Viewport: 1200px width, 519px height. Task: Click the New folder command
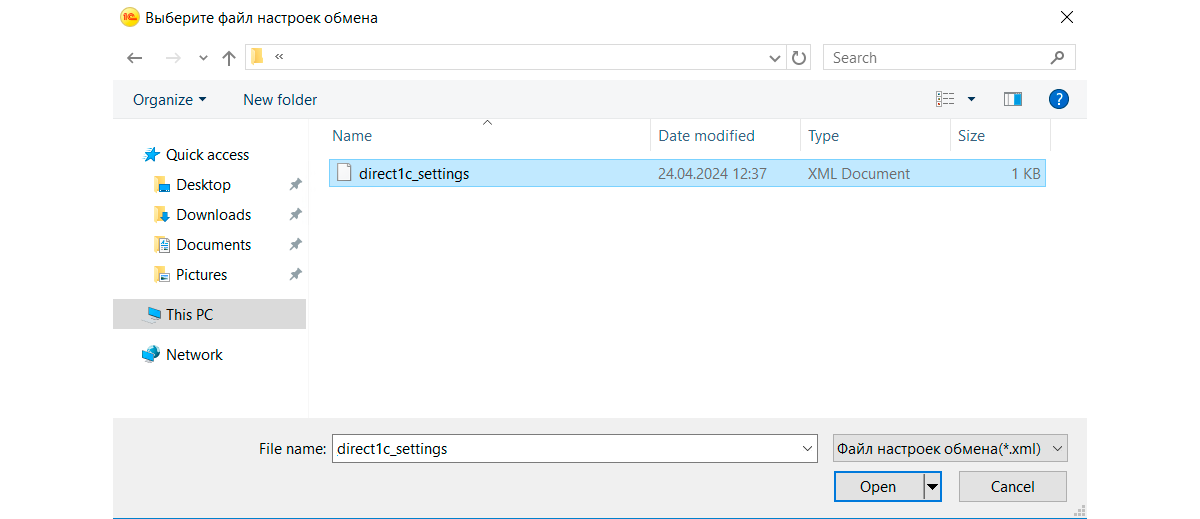(280, 99)
